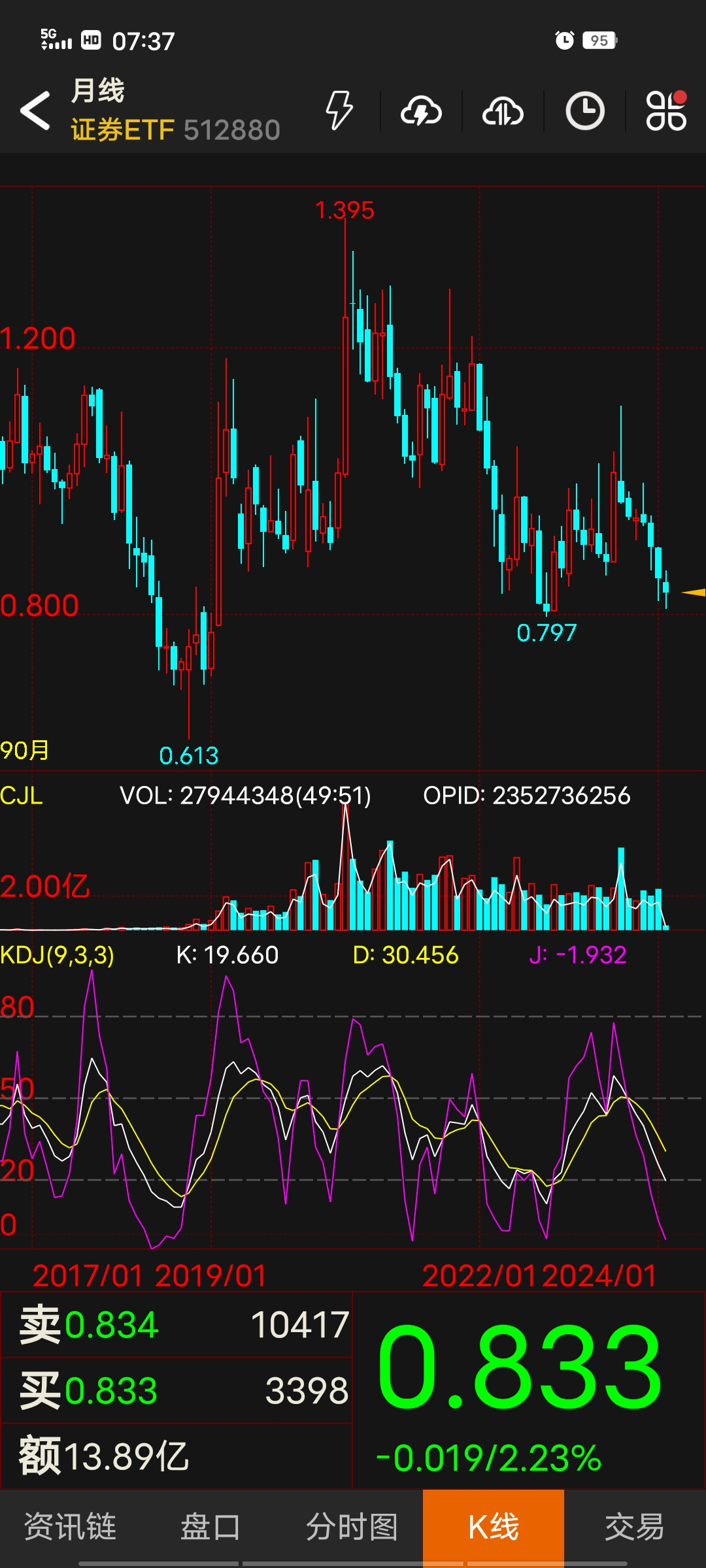706x1568 pixels.
Task: Switch to the 盘口 tab
Action: (x=210, y=1527)
